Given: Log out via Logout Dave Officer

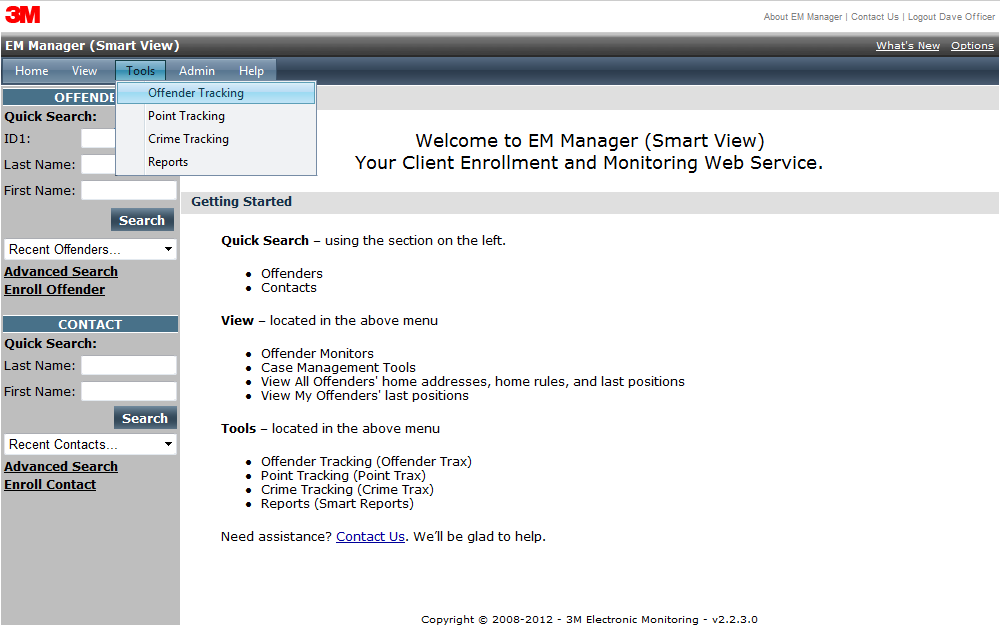Looking at the screenshot, I should point(951,17).
